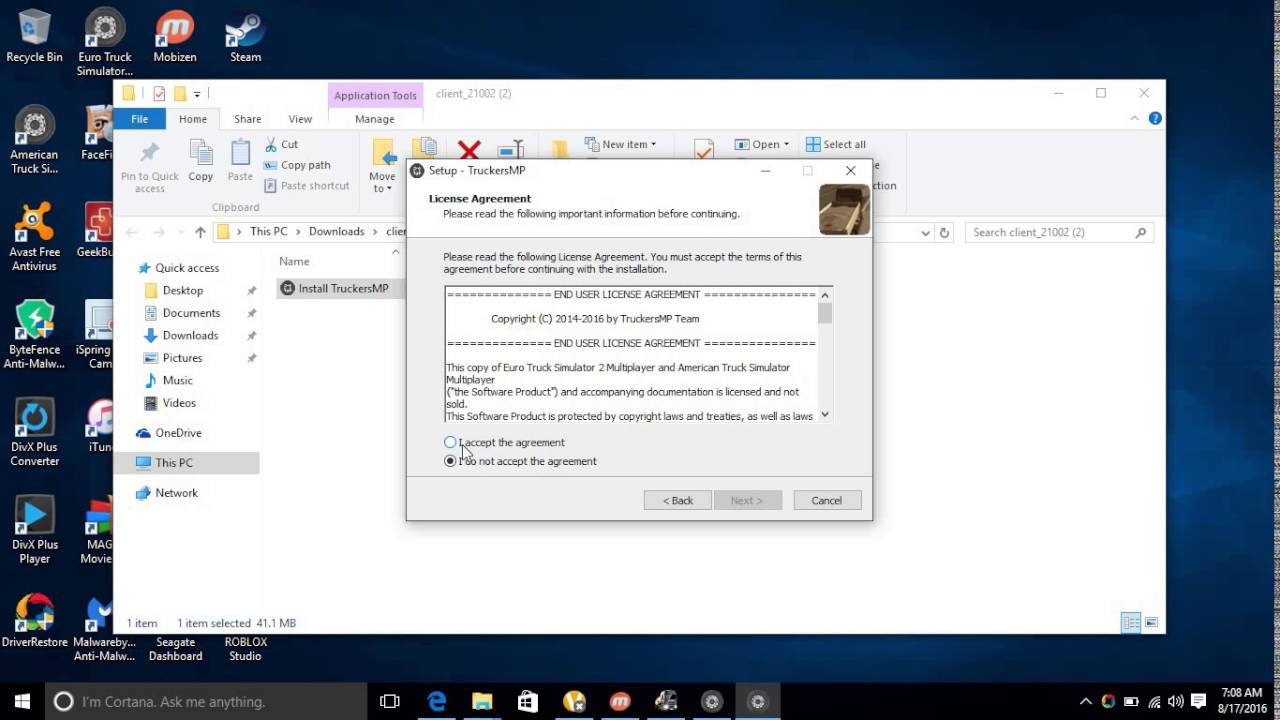The image size is (1280, 720).
Task: Click the Search client_21002 field
Action: coord(1059,232)
